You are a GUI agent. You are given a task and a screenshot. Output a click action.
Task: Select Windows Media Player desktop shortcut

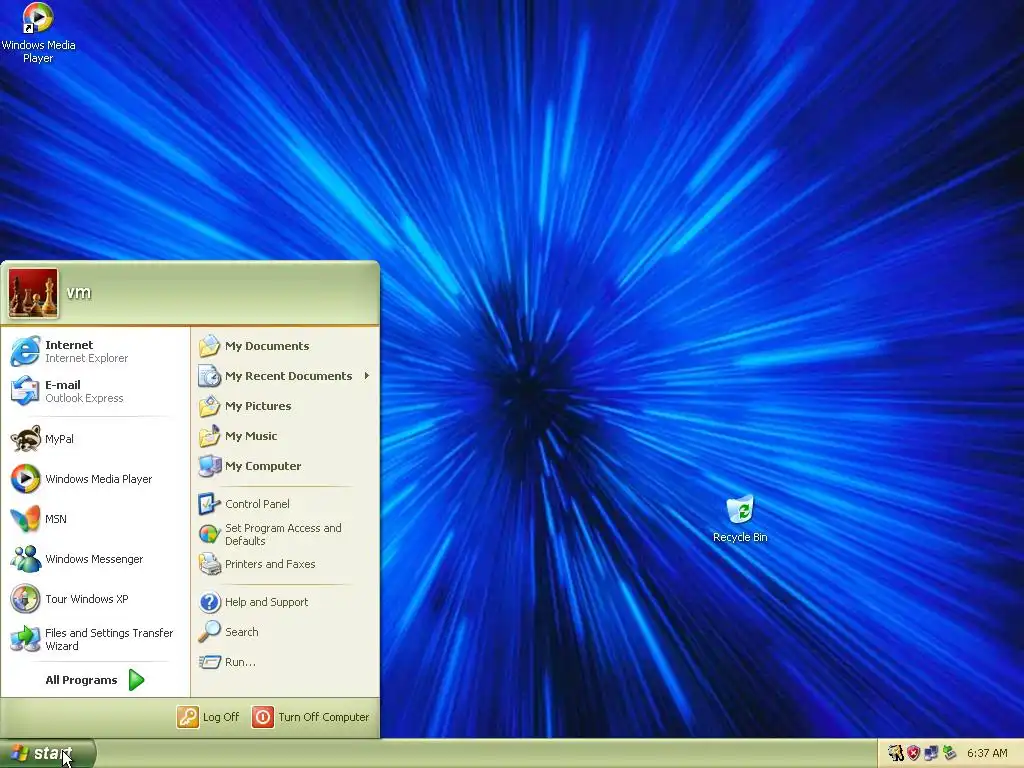(x=37, y=18)
